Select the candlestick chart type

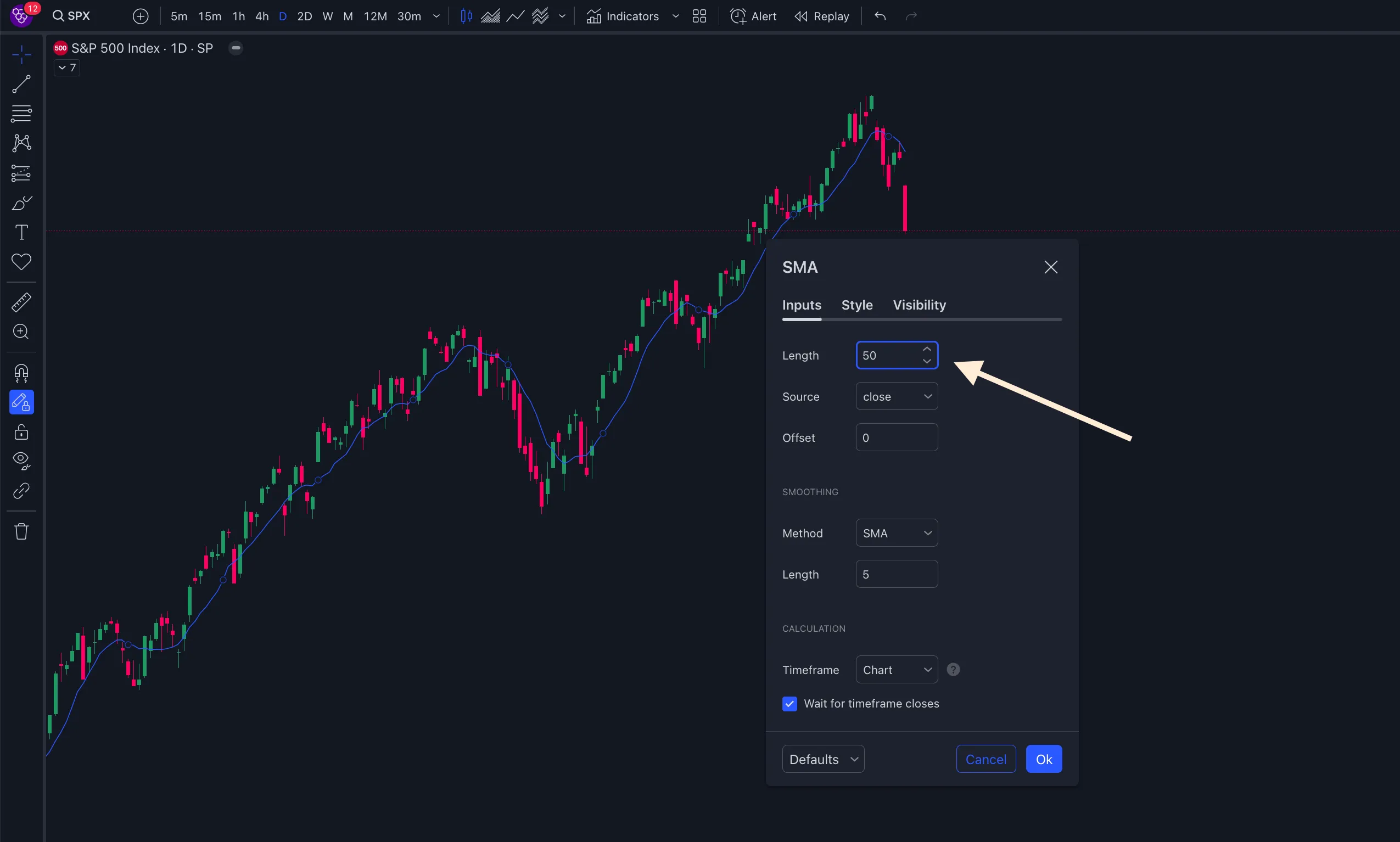(x=466, y=16)
